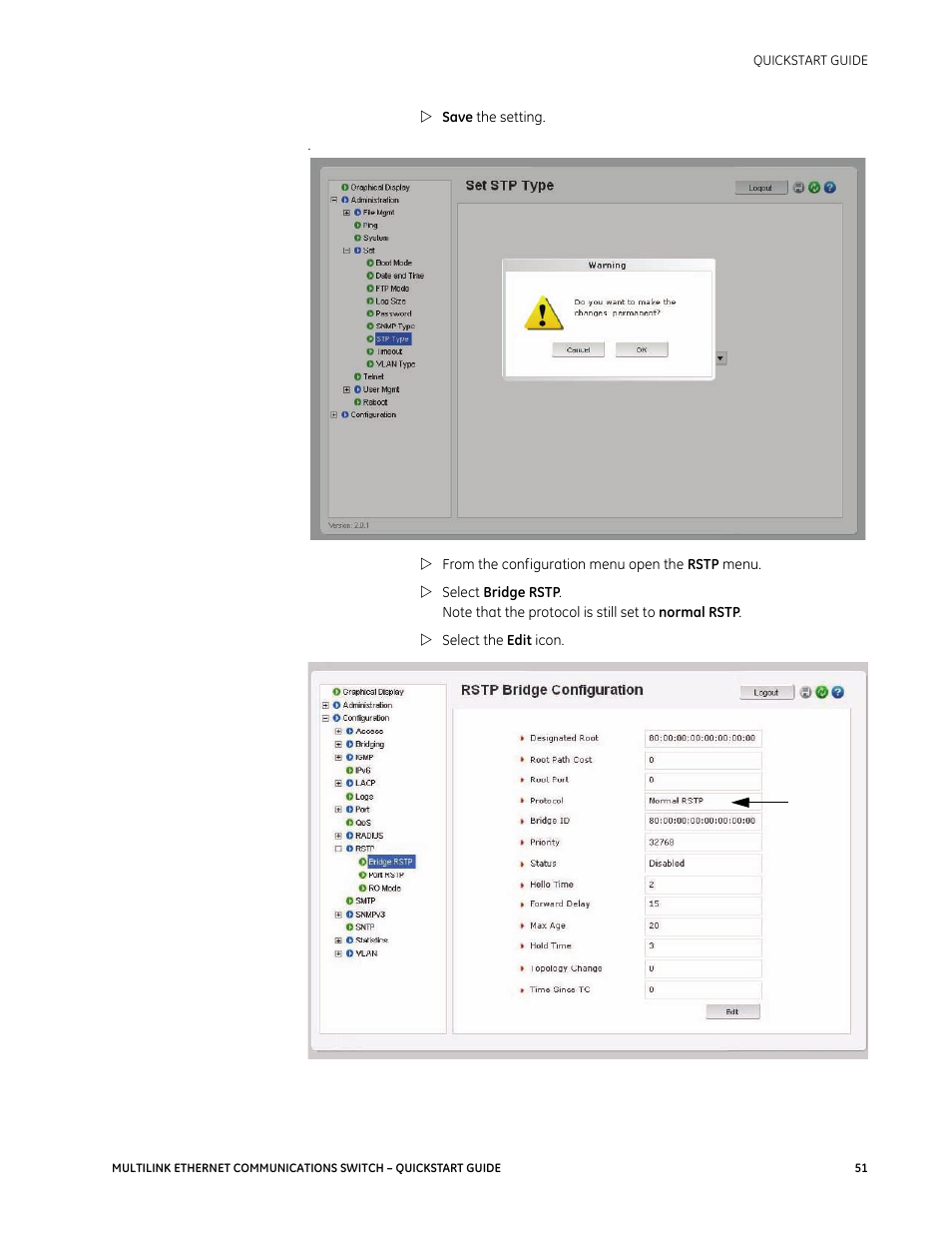Open the help icon on RSTP Bridge Configuration page
Viewport: 952px width, 1233px height.
point(837,692)
